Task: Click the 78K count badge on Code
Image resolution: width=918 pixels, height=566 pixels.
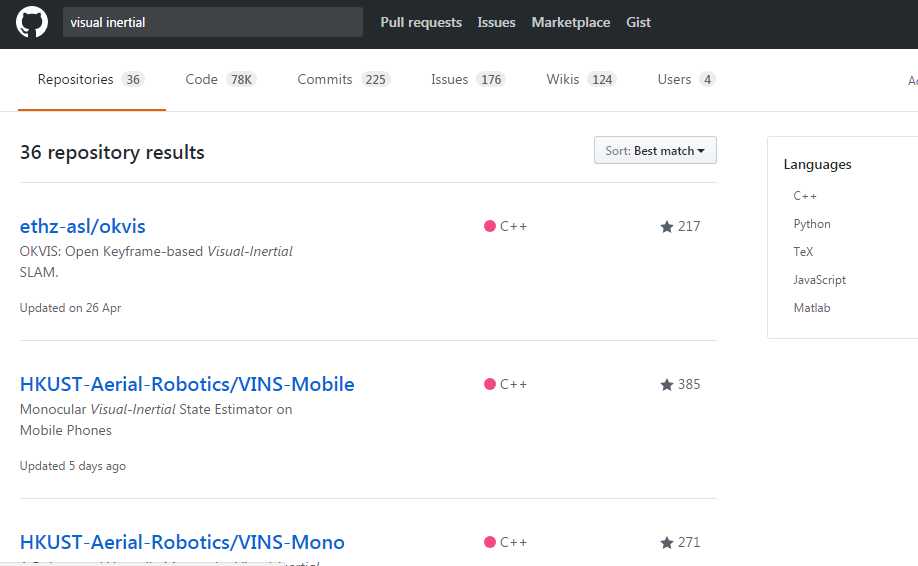Action: [241, 80]
